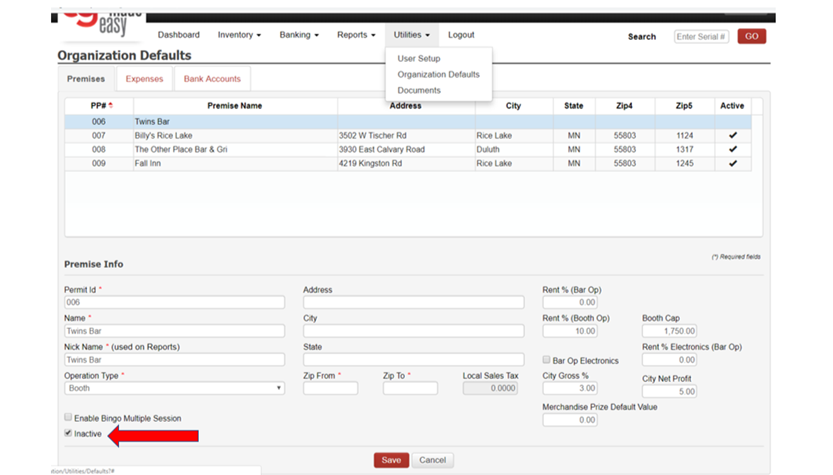This screenshot has height=475, width=833.
Task: Click the checkmark in Billy's Rice Lake row
Action: (733, 135)
